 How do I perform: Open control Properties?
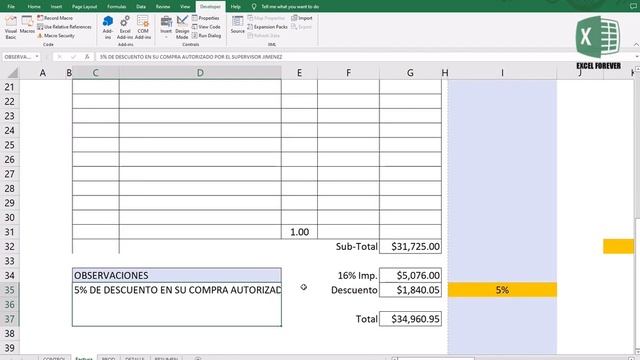click(x=206, y=18)
